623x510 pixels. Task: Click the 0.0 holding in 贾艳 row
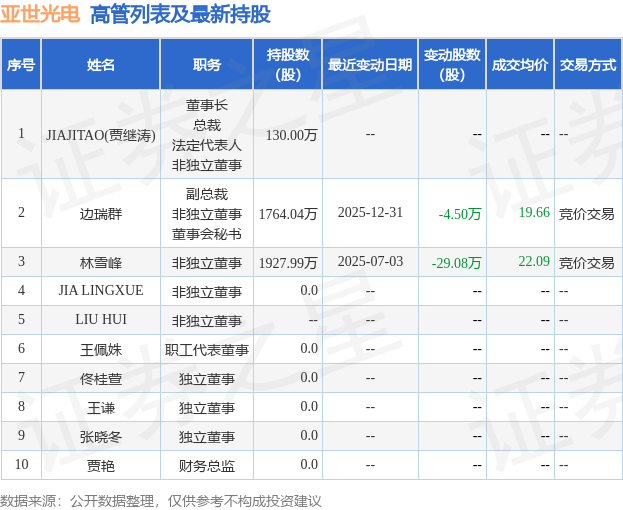click(x=309, y=464)
